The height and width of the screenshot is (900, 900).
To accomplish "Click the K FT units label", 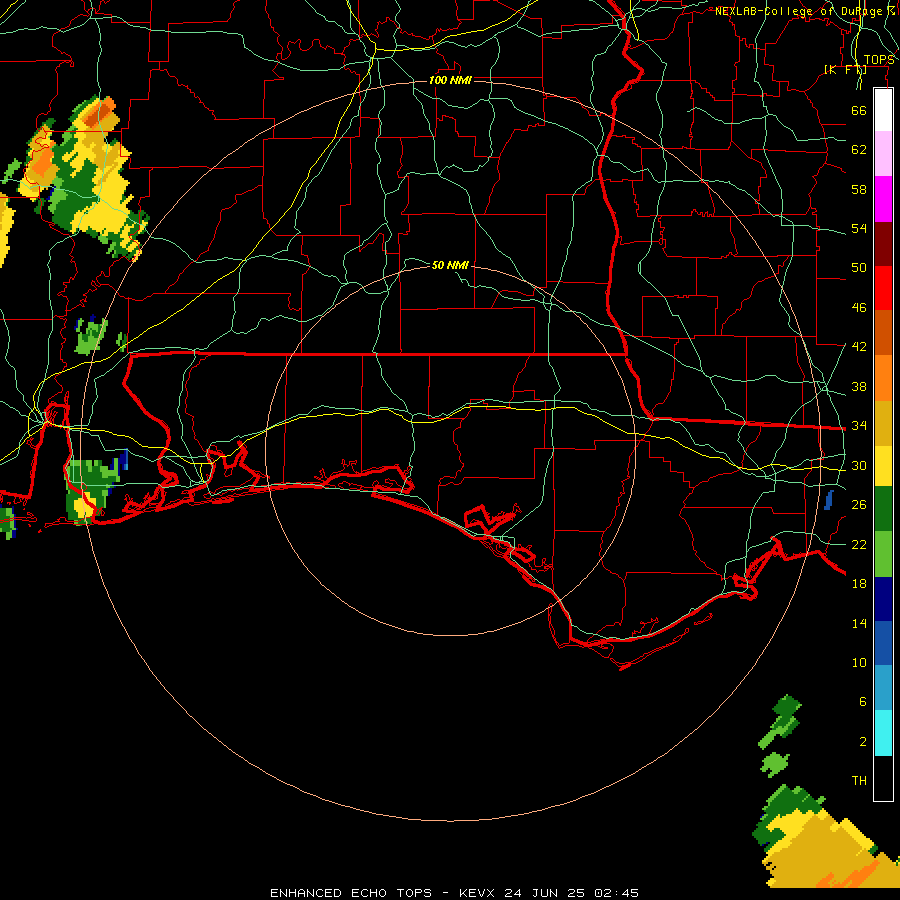I will (845, 69).
